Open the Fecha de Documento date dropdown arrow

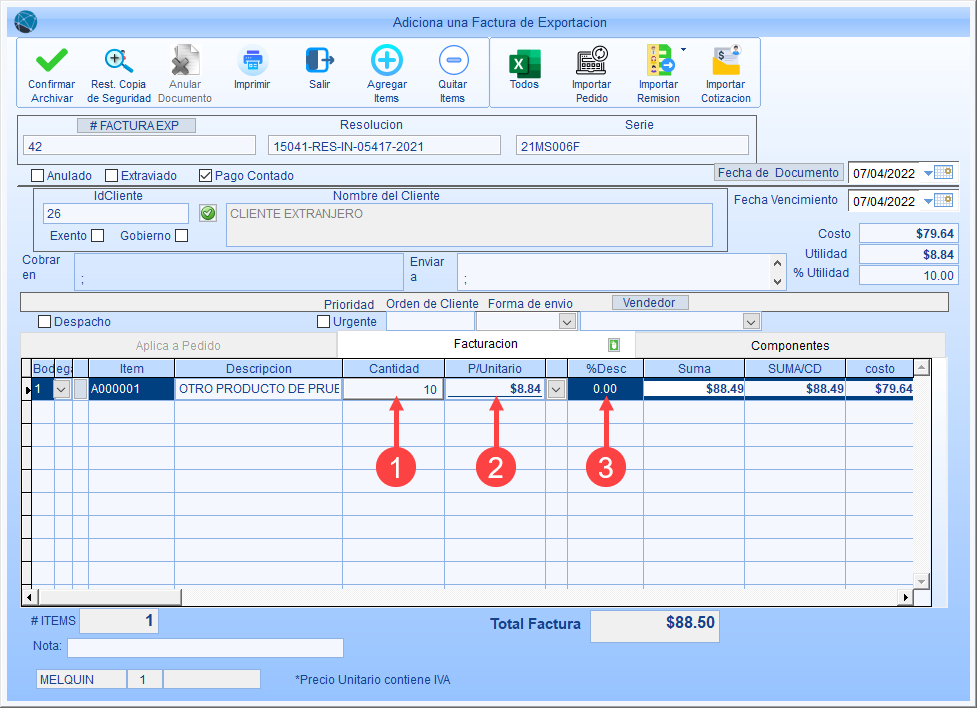tap(928, 173)
